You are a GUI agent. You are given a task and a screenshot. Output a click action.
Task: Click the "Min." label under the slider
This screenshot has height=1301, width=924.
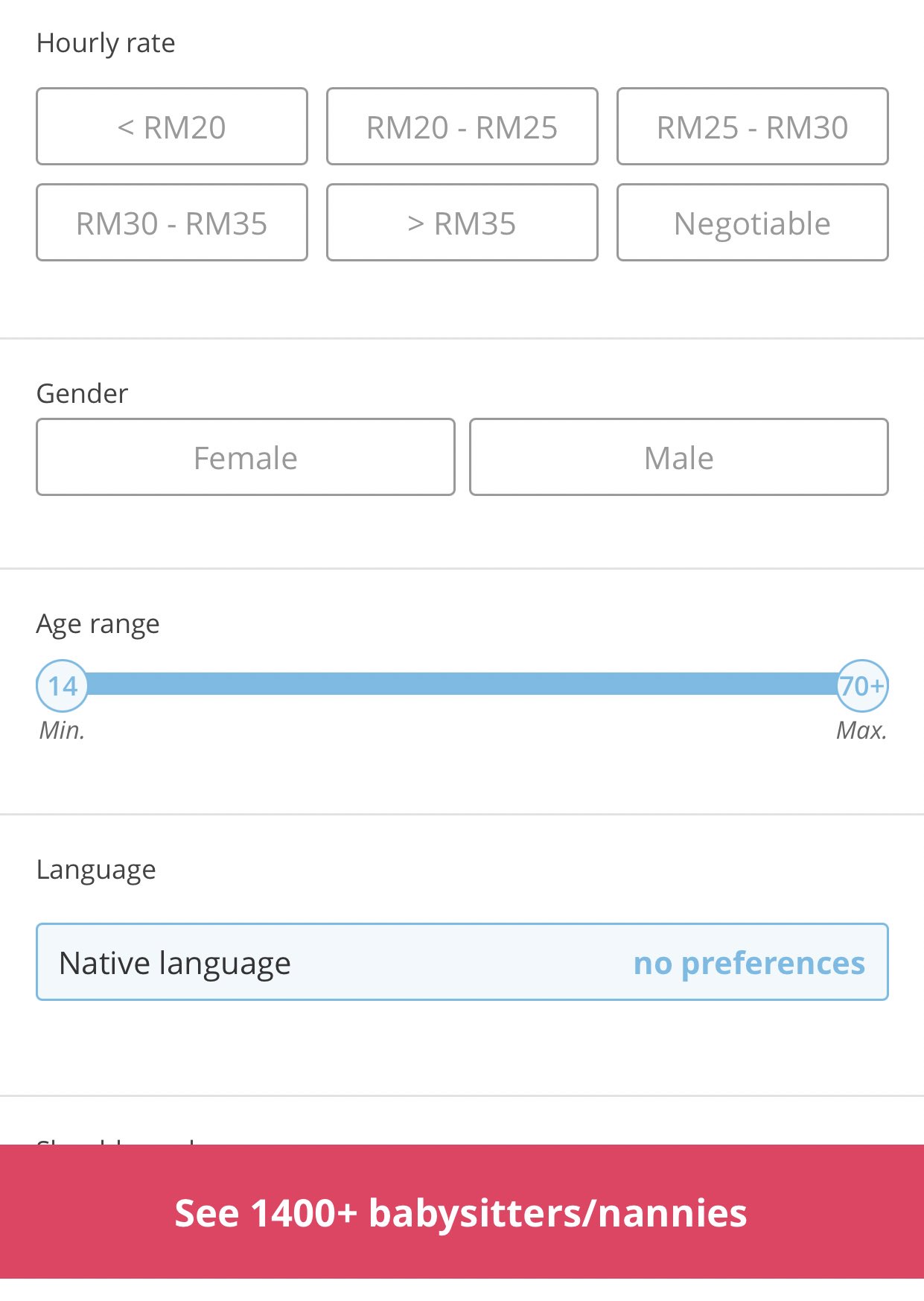tap(62, 731)
